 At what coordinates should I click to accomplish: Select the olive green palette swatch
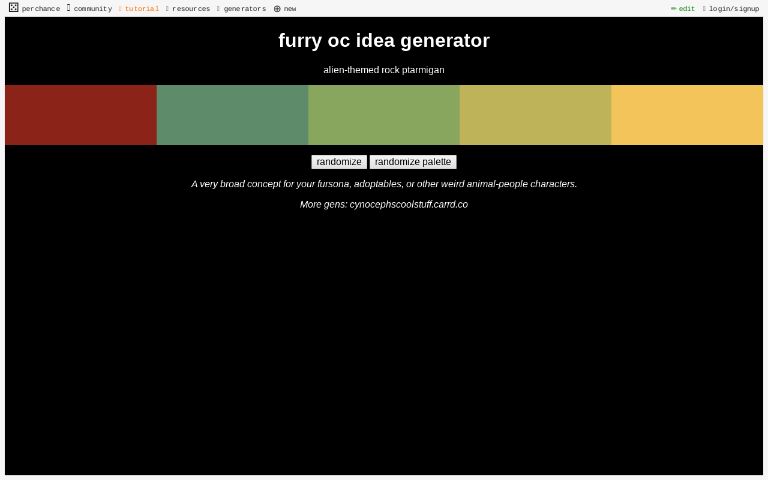(x=383, y=115)
